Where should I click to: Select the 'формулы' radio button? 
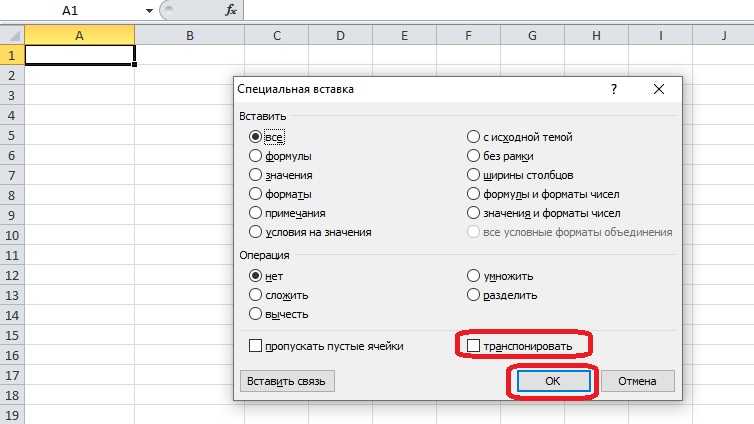click(255, 156)
